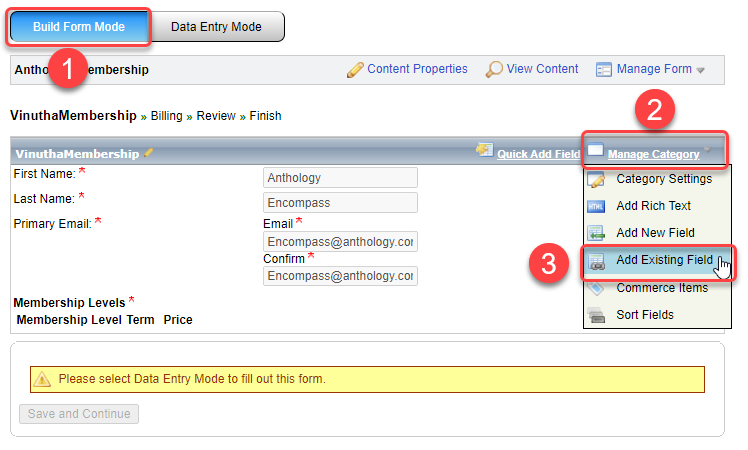
Task: Open the Content Properties link
Action: point(417,69)
